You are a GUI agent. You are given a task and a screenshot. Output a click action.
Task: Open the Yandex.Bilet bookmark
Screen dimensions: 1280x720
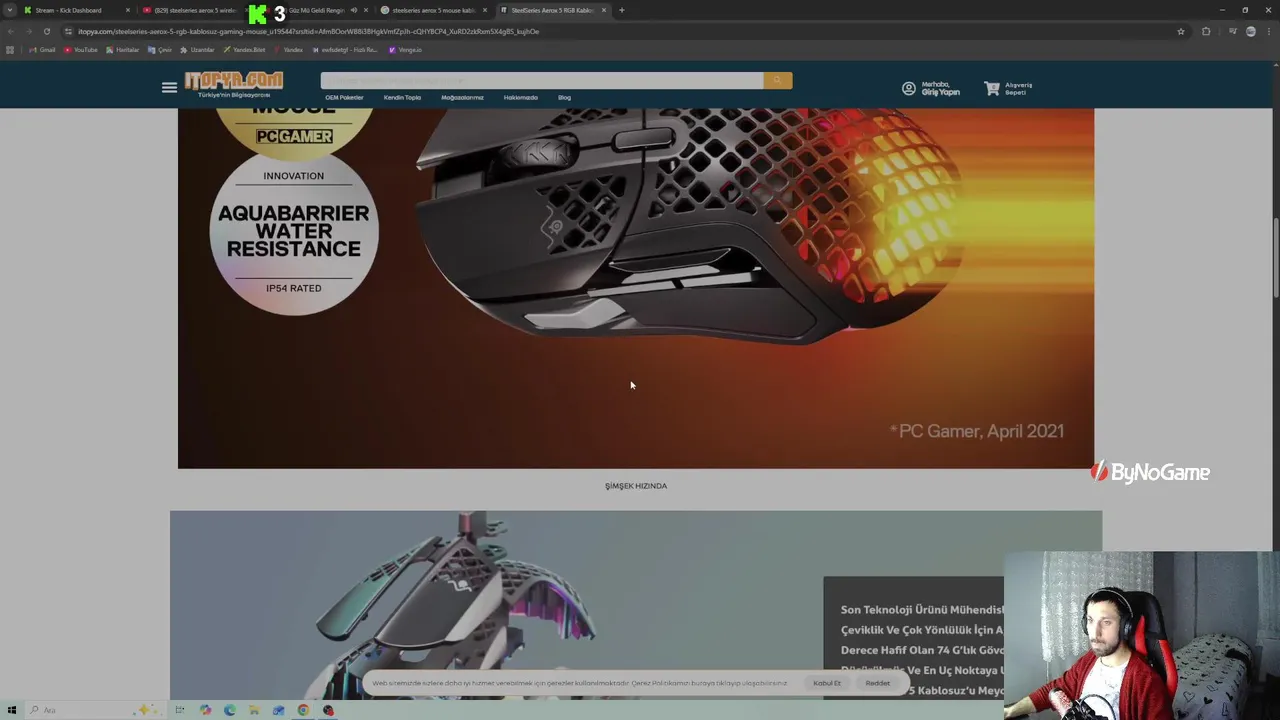tap(244, 49)
